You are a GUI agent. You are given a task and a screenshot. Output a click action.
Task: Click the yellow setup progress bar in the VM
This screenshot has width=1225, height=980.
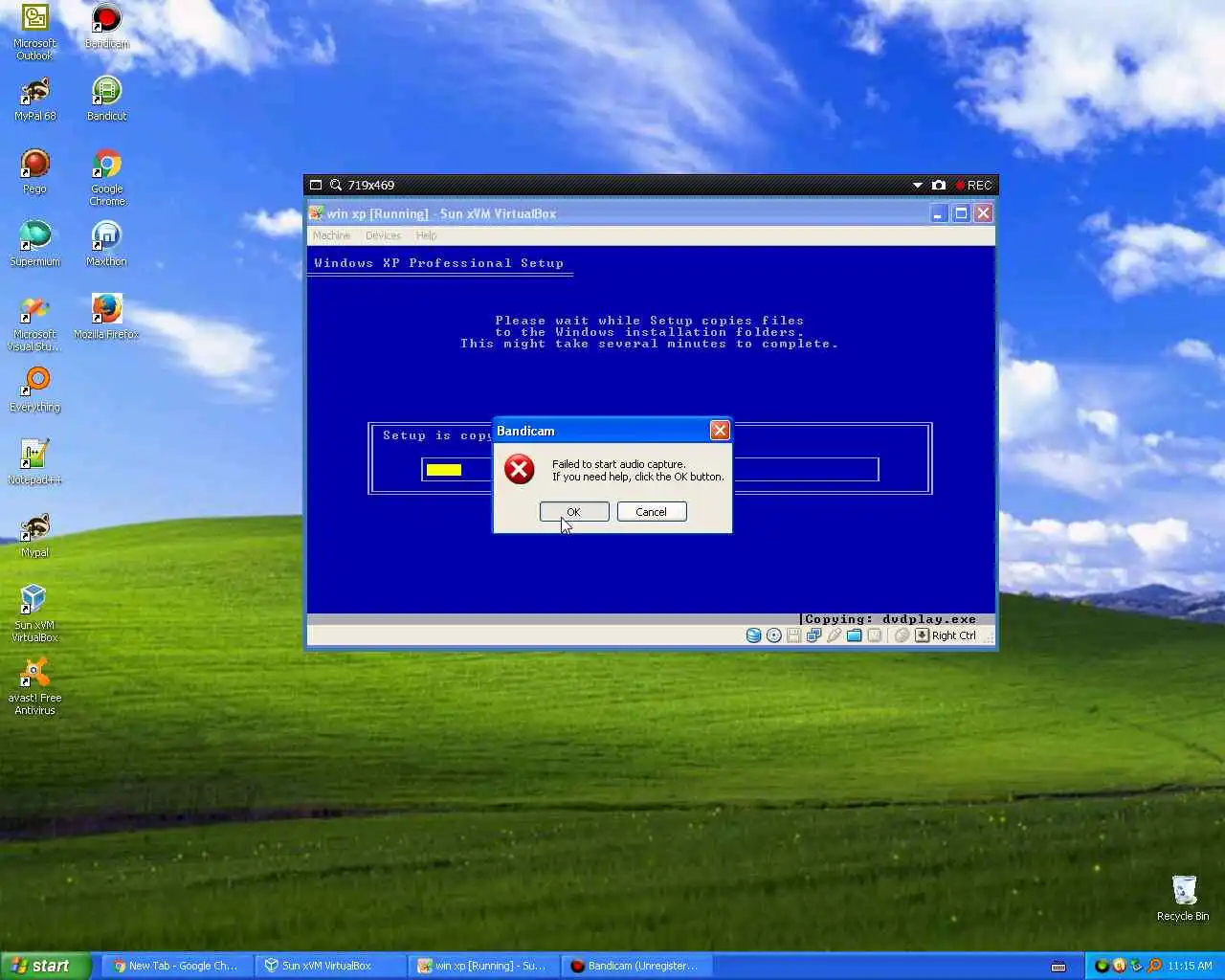[x=444, y=469]
